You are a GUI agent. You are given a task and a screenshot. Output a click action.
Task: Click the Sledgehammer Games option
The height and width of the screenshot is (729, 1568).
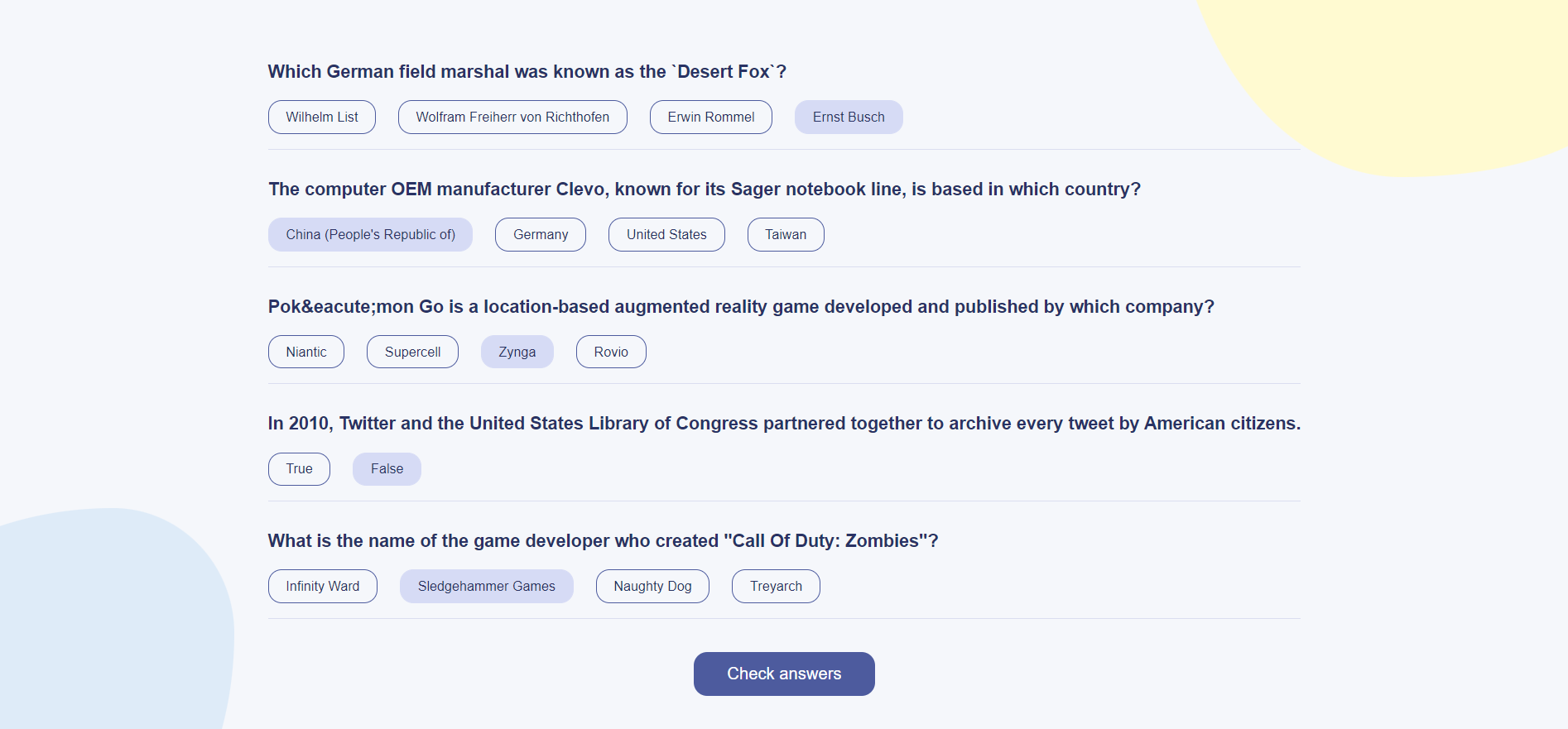pyautogui.click(x=487, y=587)
